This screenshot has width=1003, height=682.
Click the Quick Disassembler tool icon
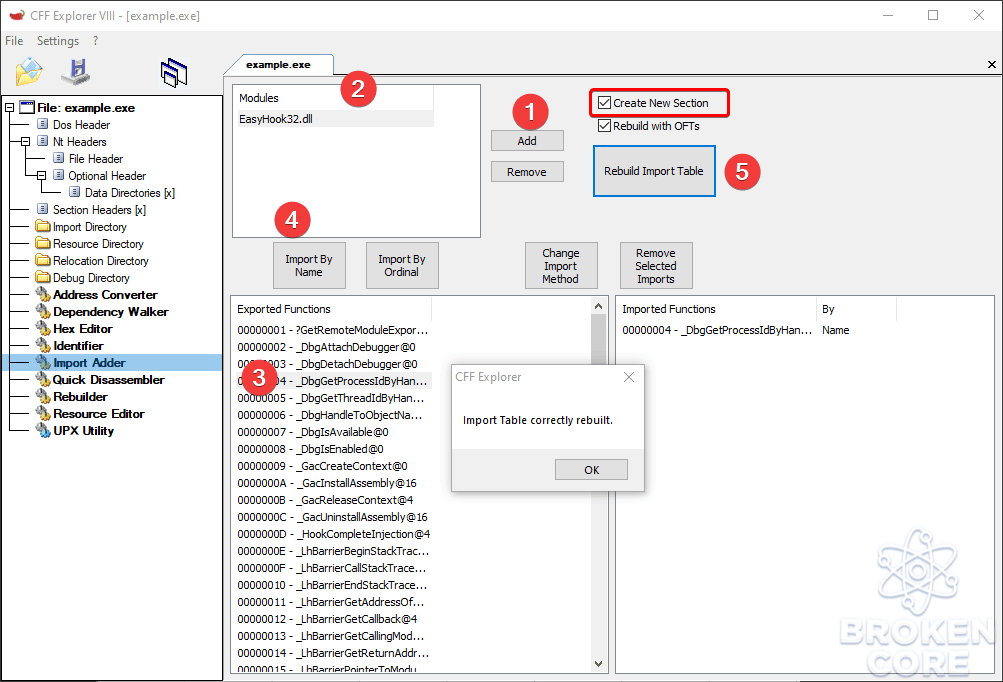[43, 379]
